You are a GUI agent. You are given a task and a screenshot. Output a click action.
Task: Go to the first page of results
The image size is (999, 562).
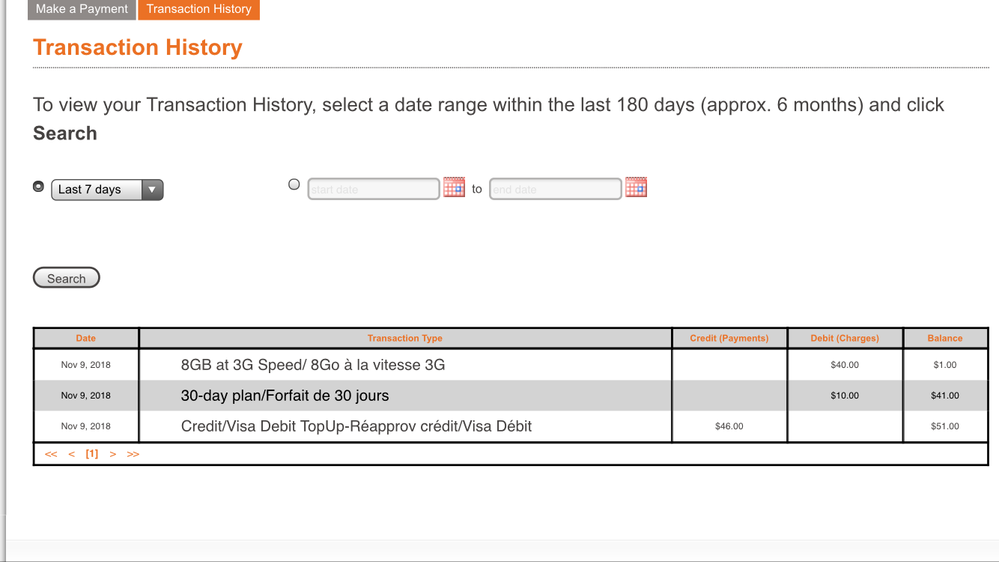coord(51,454)
